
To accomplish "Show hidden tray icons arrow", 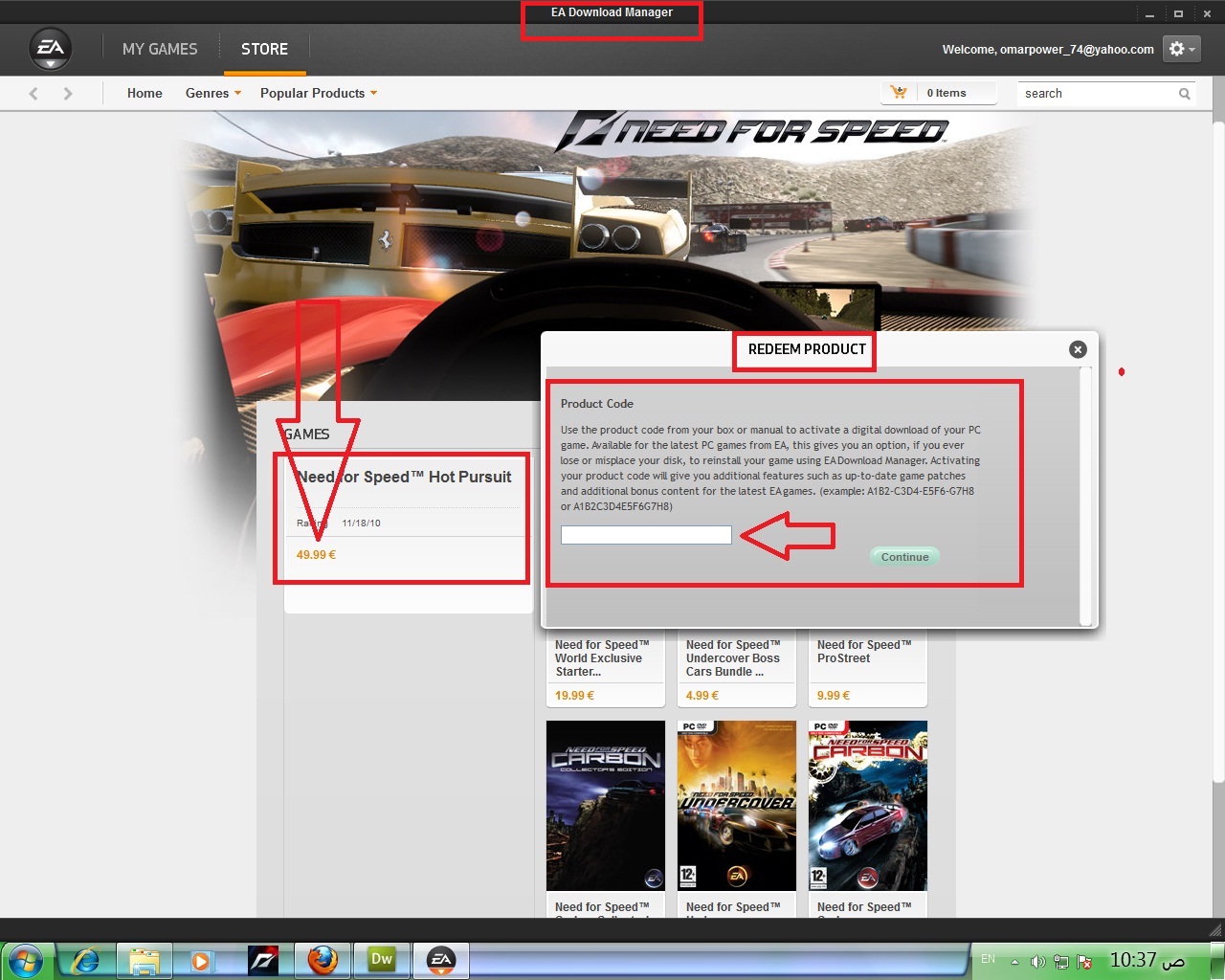I will click(1014, 962).
